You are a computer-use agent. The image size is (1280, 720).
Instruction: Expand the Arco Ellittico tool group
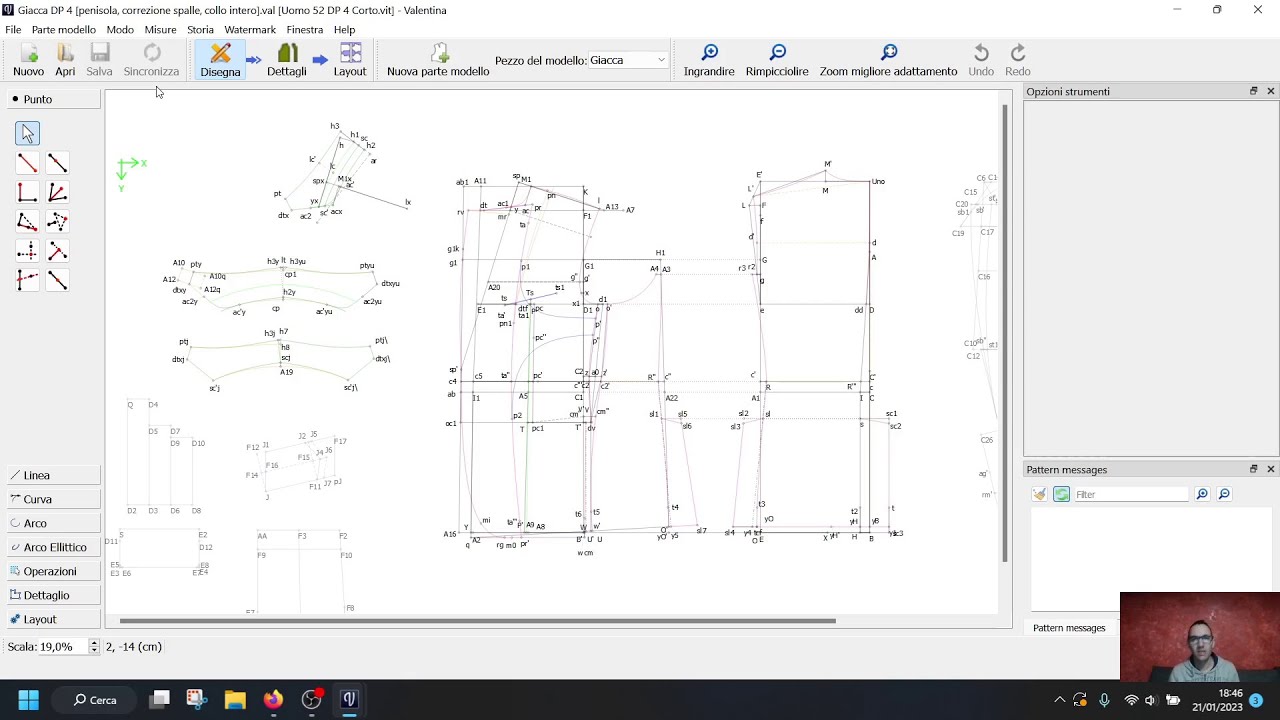pyautogui.click(x=52, y=547)
